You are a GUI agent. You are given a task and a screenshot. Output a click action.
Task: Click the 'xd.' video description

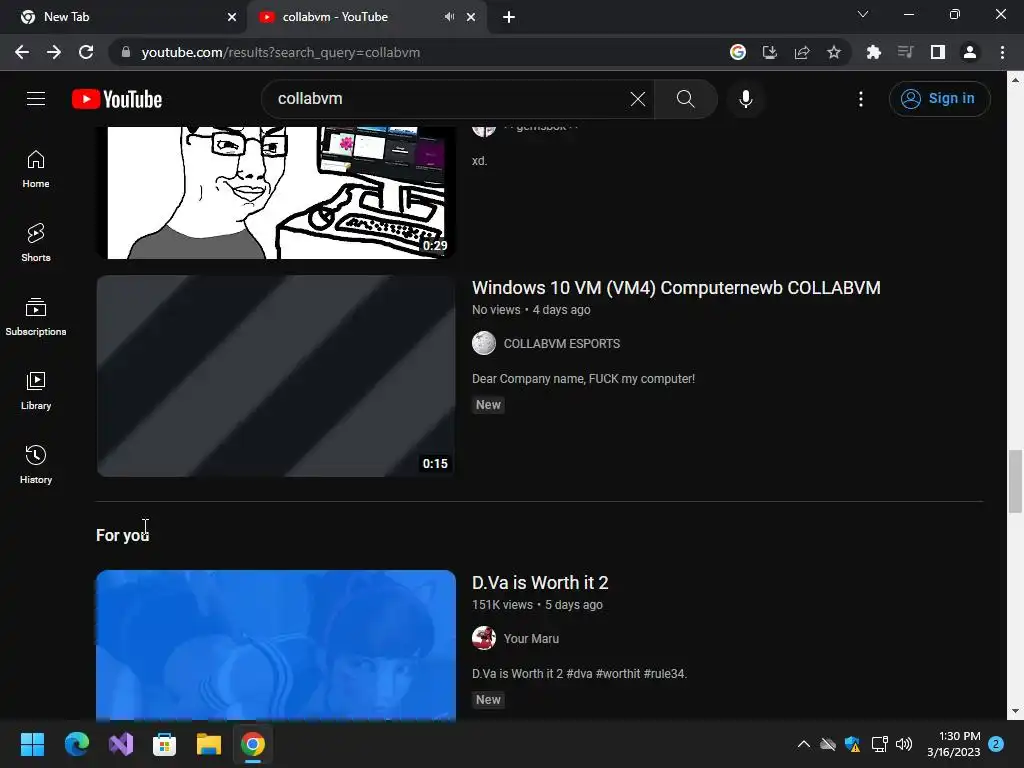[x=479, y=161]
